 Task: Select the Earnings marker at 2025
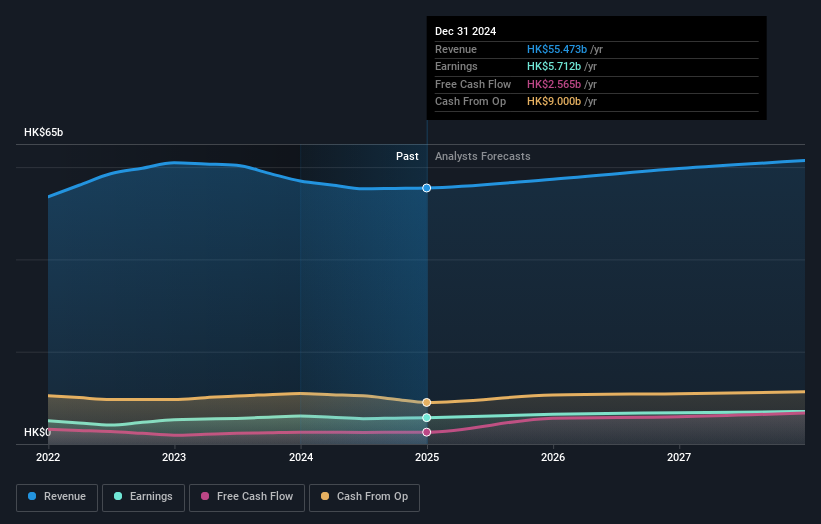tap(427, 418)
